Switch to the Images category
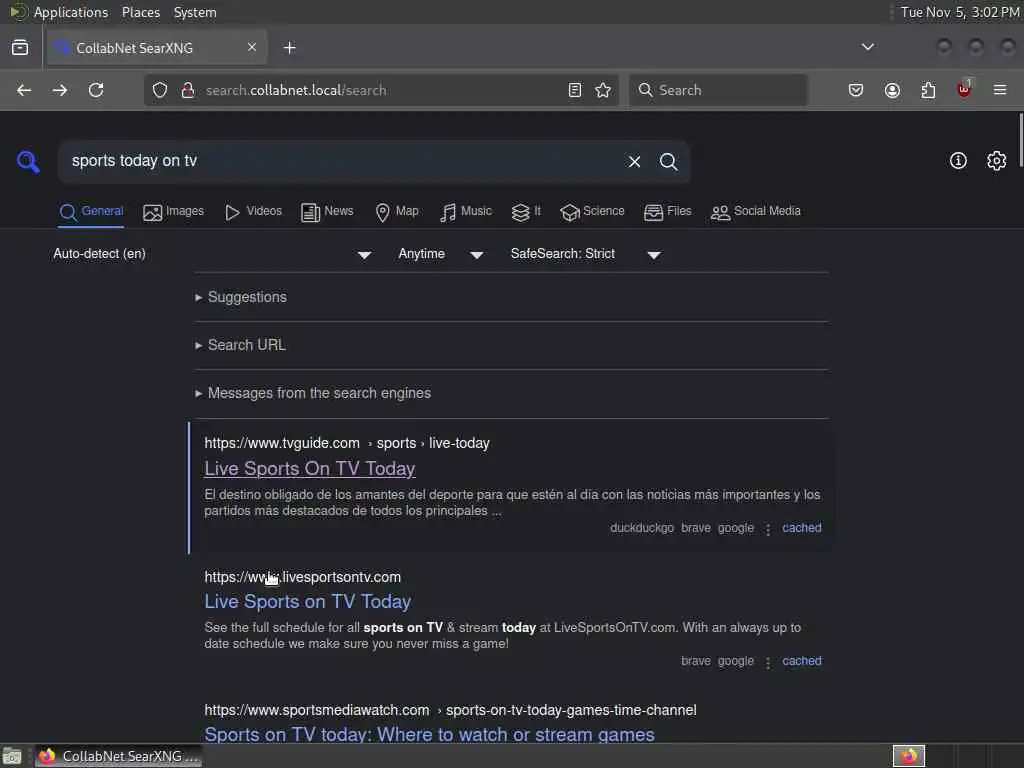Screen dimensions: 1024x768 click(x=173, y=212)
